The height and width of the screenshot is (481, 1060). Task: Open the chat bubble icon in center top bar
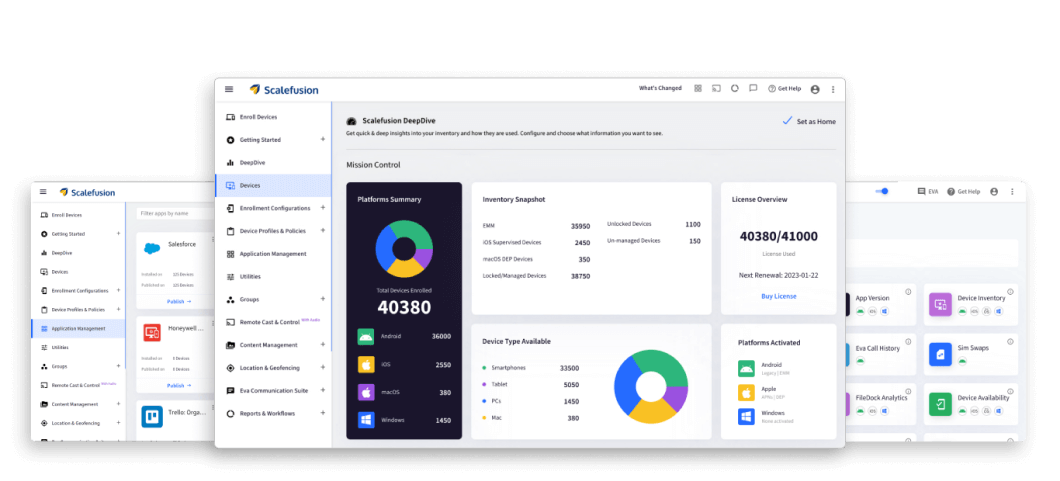753,88
